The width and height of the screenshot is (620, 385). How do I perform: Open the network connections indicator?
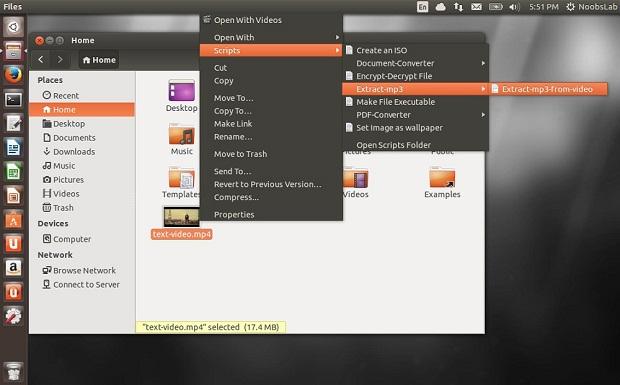pyautogui.click(x=458, y=7)
